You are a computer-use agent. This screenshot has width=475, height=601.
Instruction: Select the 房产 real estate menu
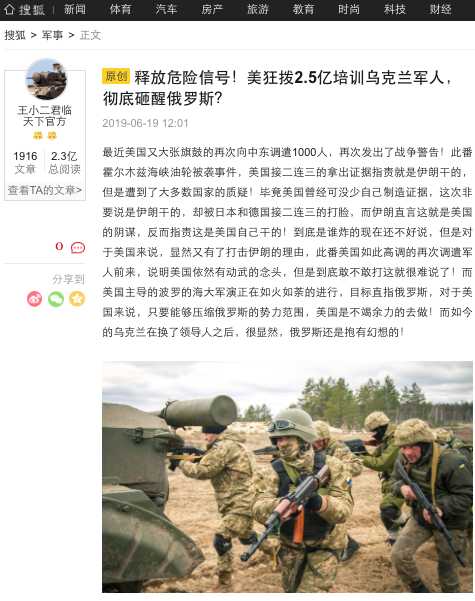tap(212, 9)
